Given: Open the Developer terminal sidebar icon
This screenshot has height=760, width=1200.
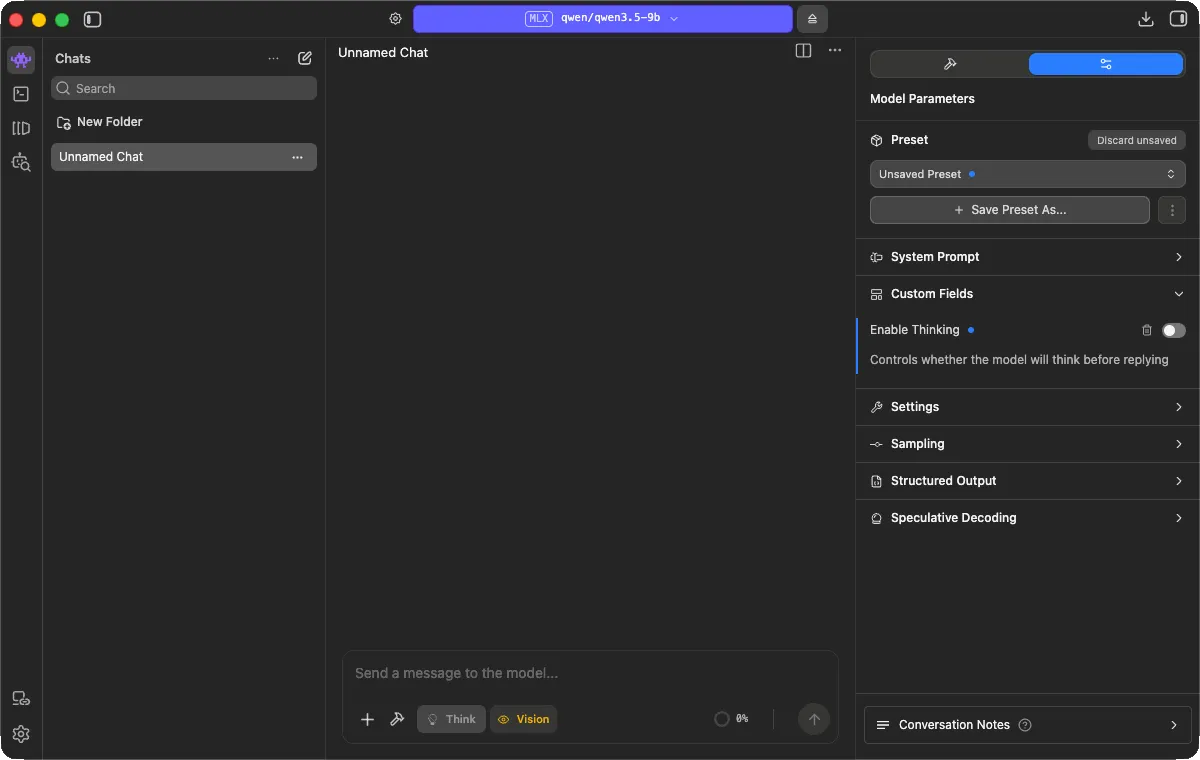Looking at the screenshot, I should pyautogui.click(x=21, y=94).
